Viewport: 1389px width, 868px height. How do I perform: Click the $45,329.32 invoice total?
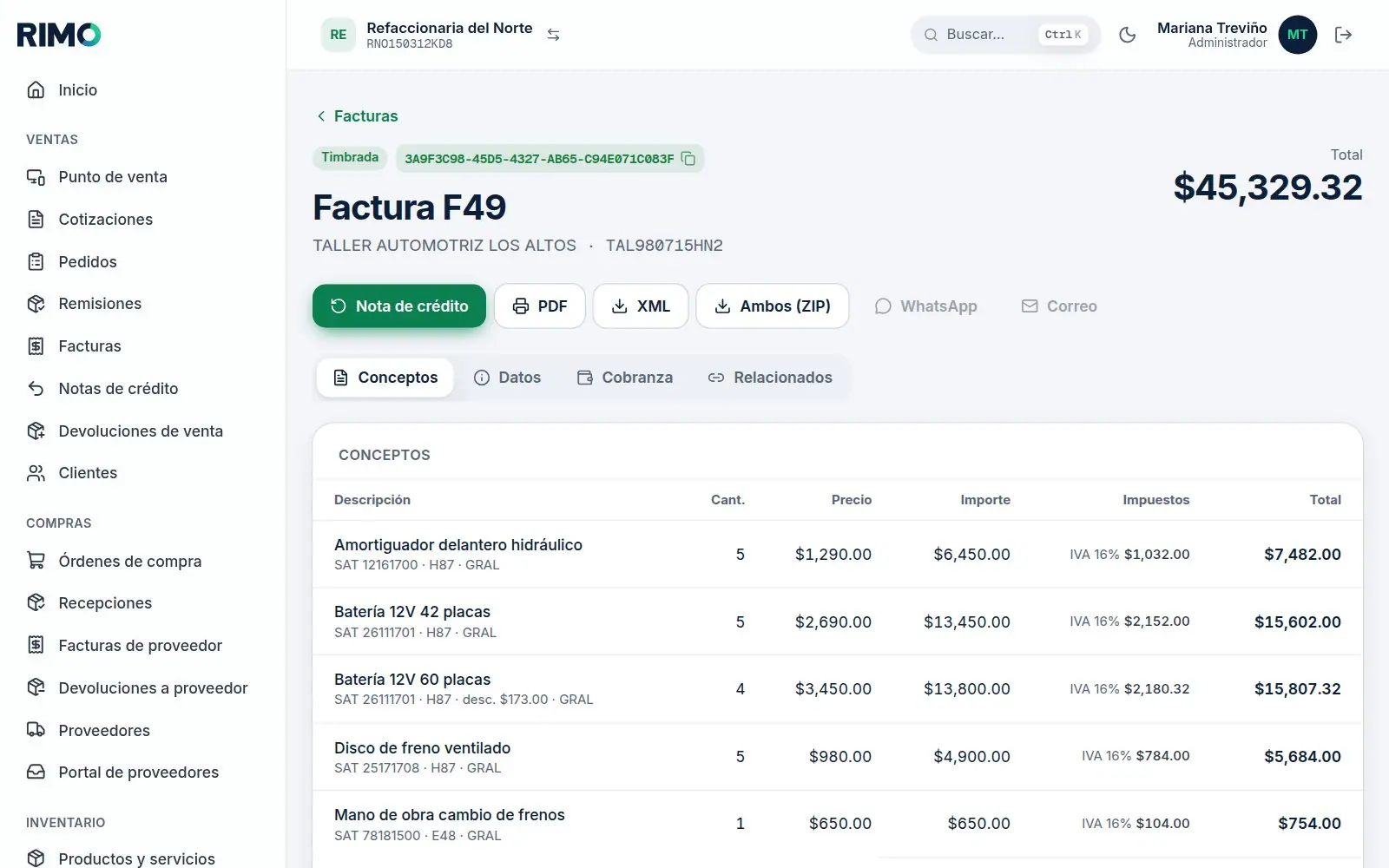1267,187
